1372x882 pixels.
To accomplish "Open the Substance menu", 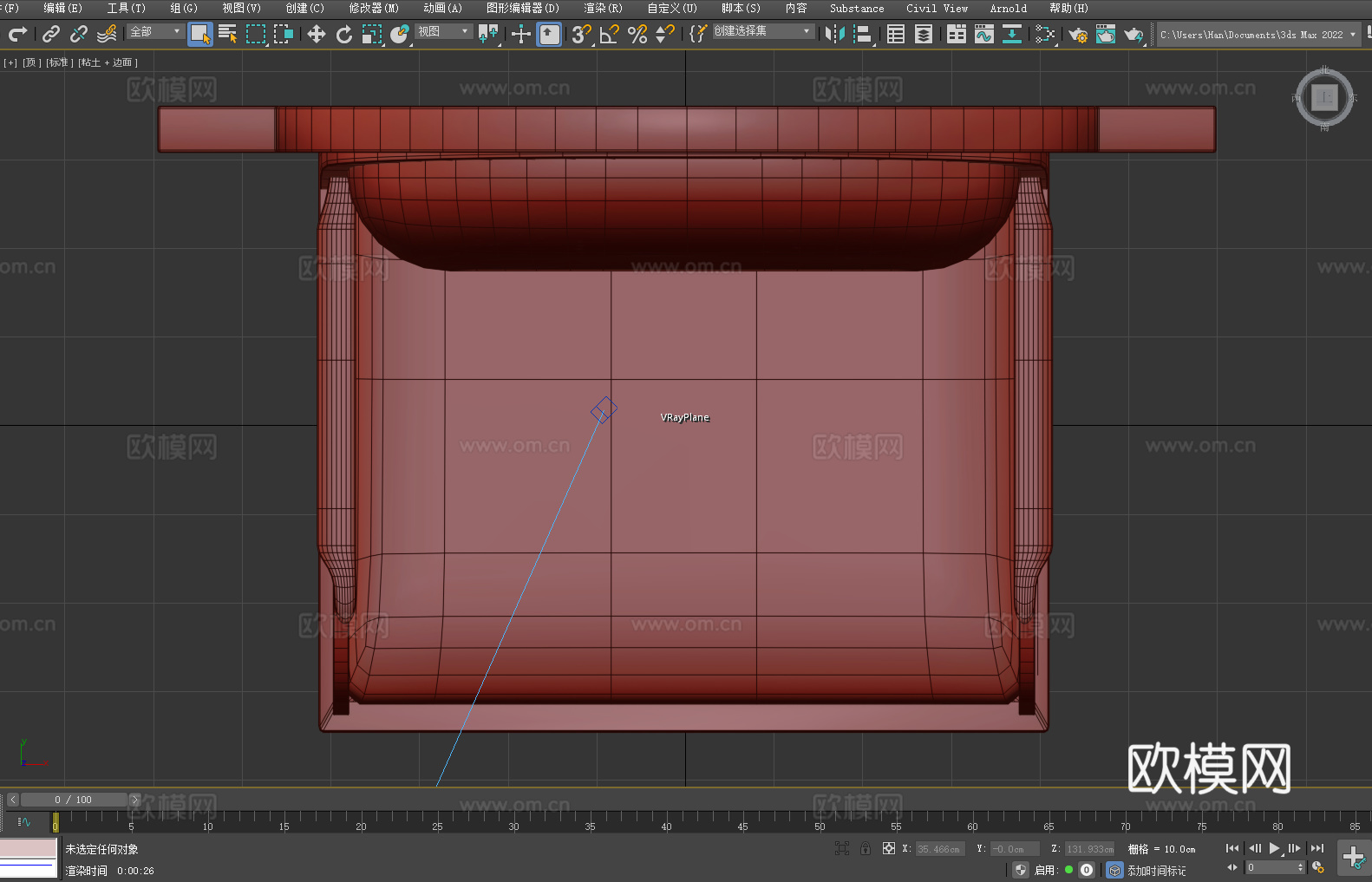I will tap(857, 8).
